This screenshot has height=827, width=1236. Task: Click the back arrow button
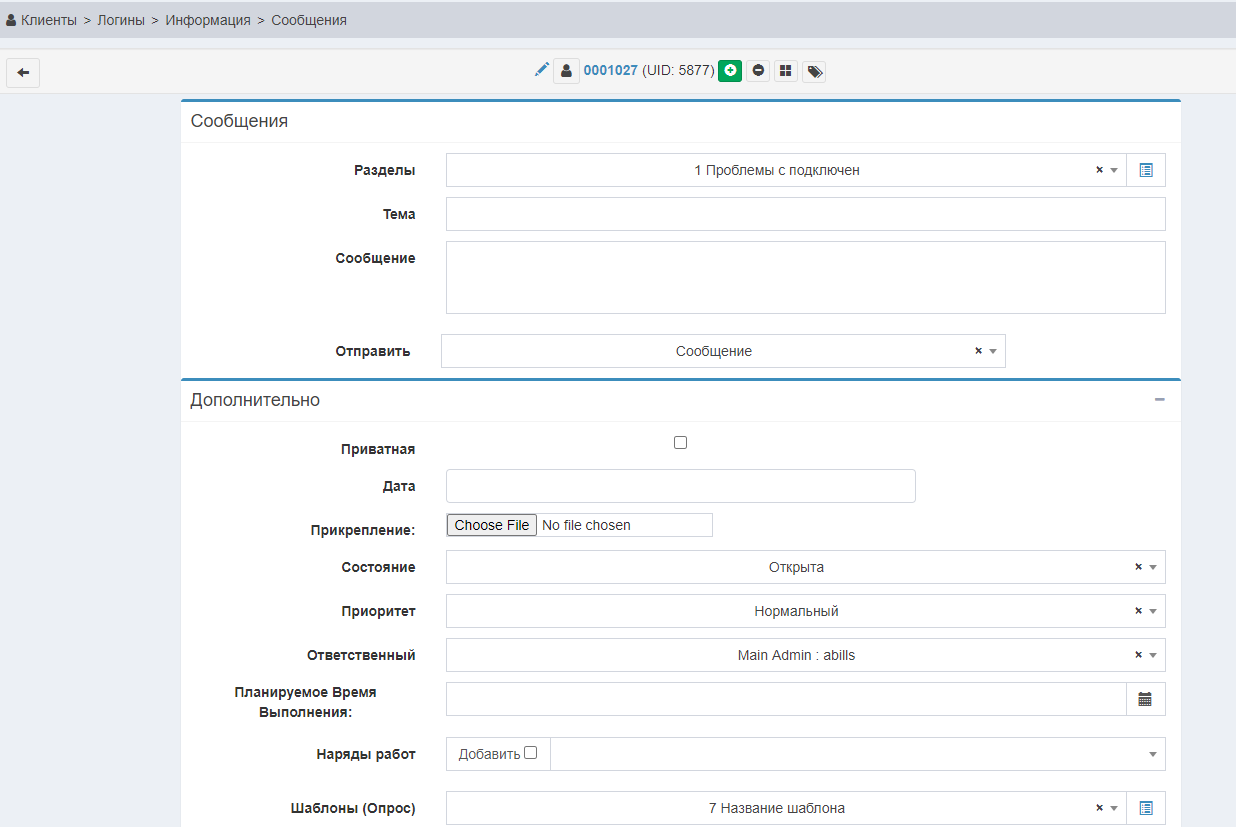23,73
